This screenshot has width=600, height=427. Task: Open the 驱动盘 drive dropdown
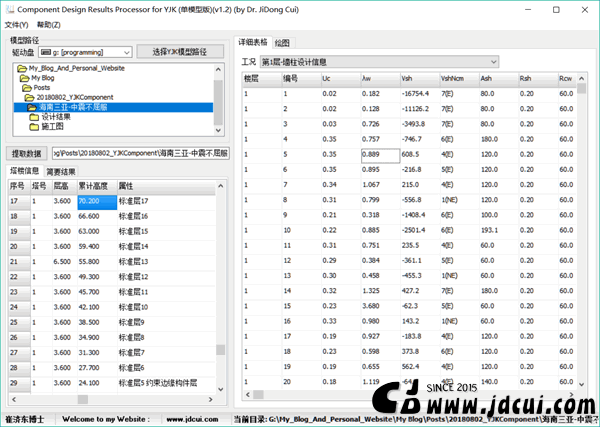pos(85,52)
